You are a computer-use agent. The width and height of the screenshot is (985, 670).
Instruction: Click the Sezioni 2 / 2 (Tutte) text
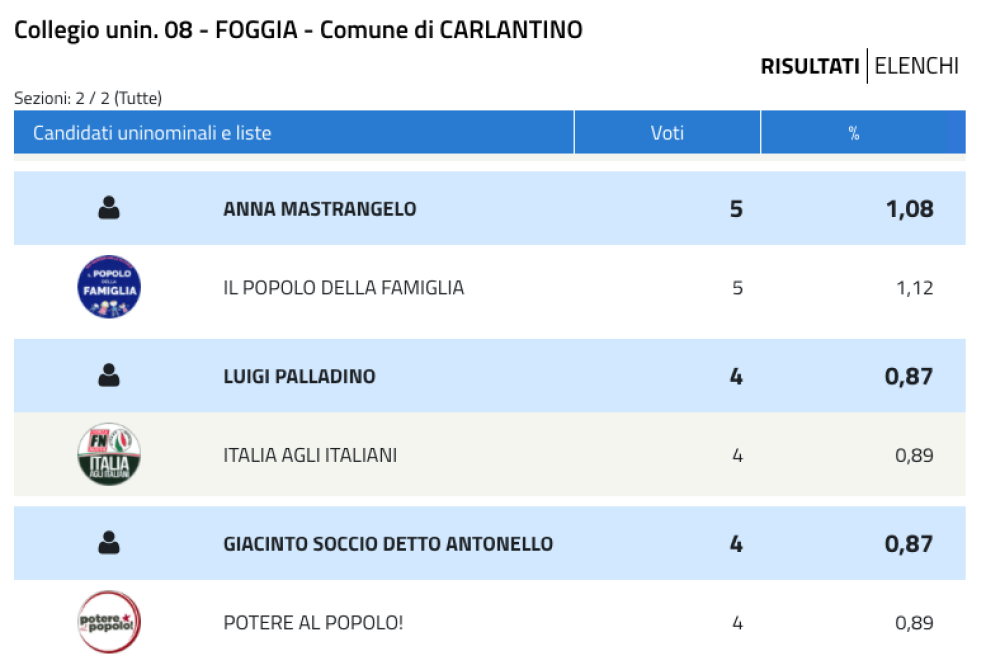pyautogui.click(x=88, y=99)
